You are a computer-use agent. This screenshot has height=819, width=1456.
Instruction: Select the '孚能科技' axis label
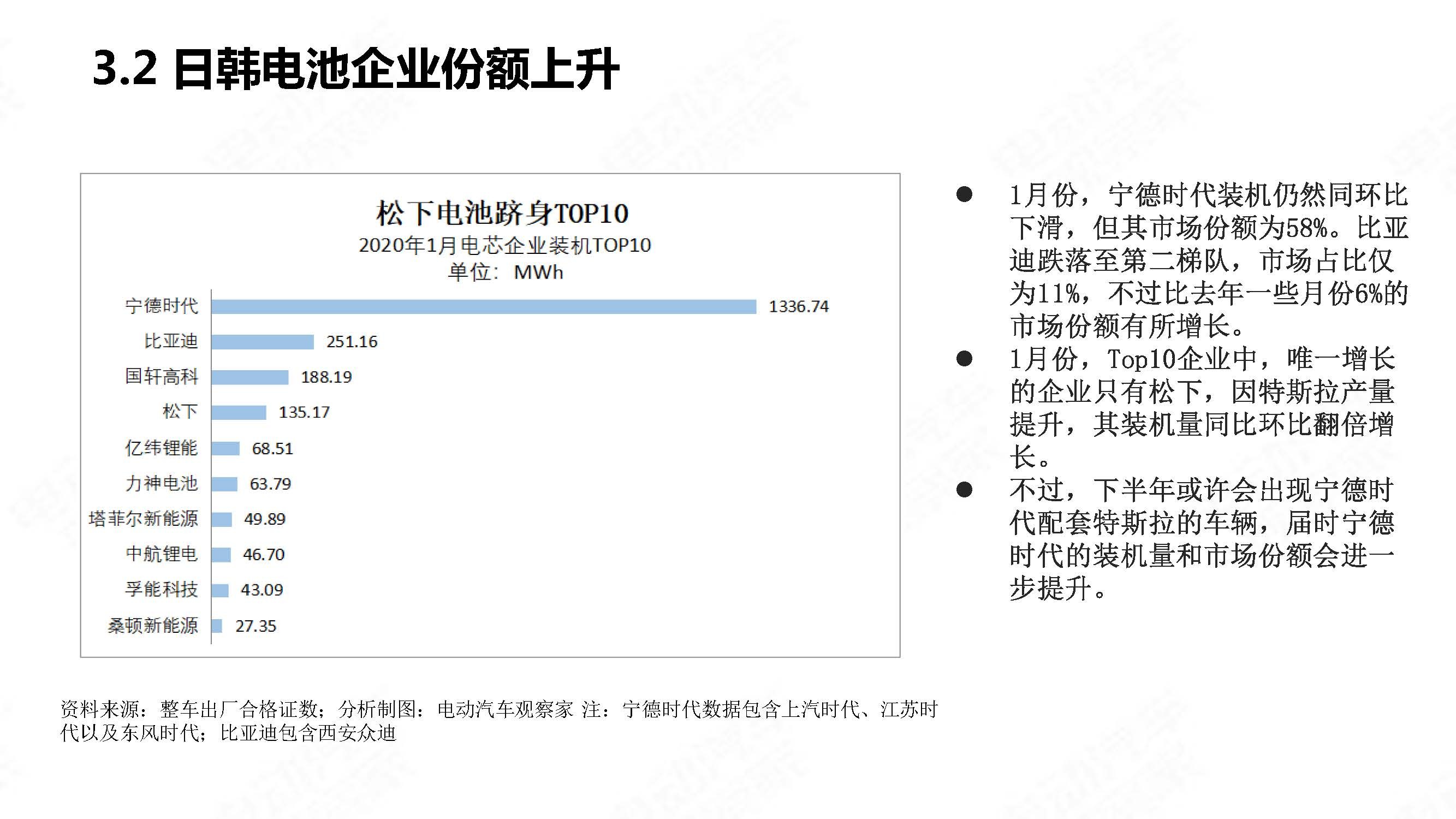[162, 590]
